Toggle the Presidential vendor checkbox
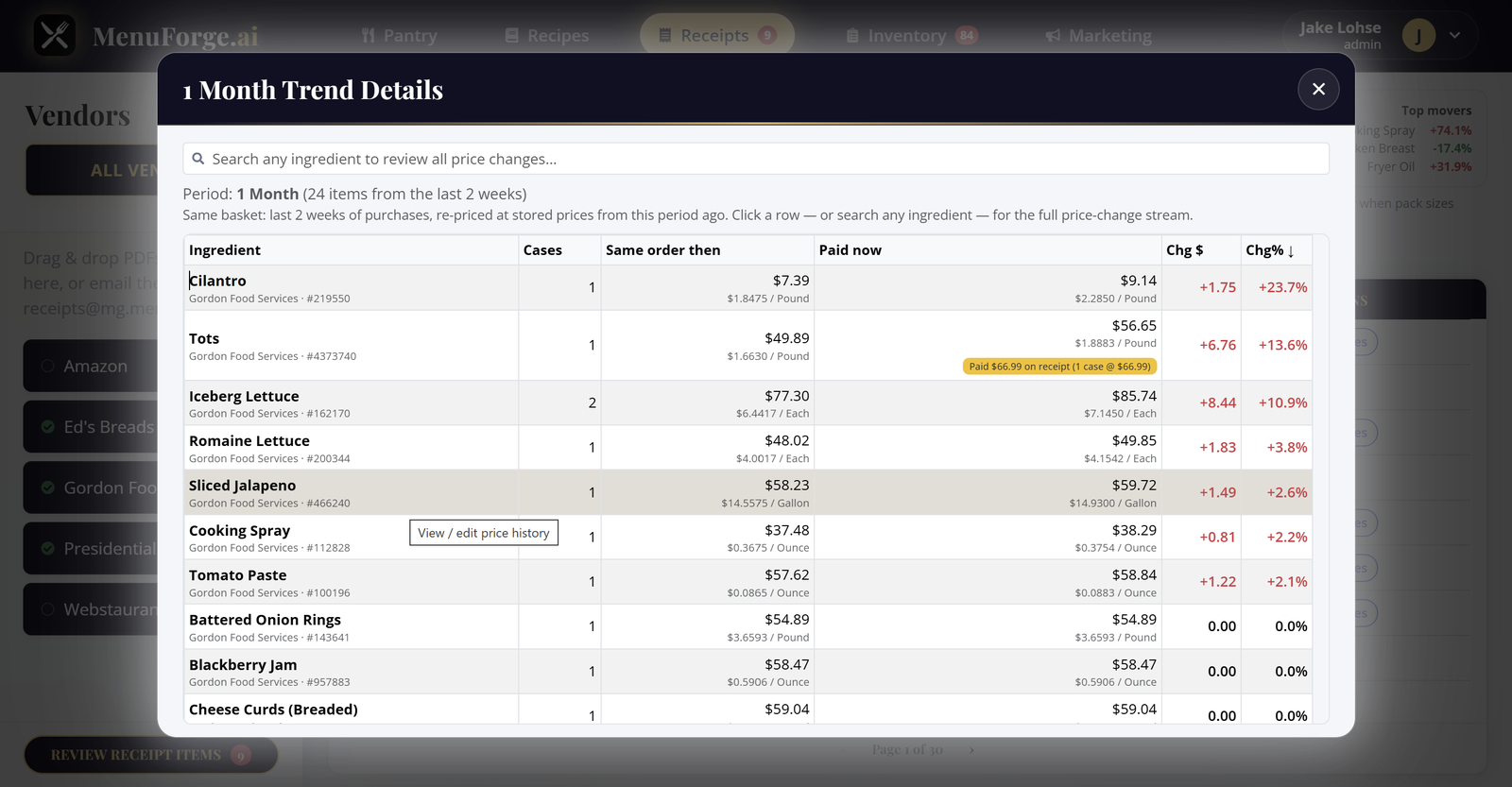Screen dimensions: 1512x787 coord(47,548)
